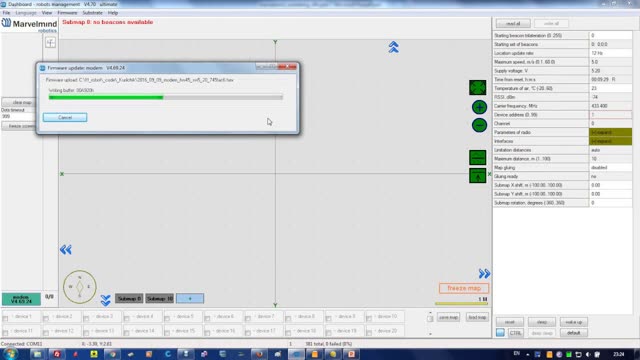The image size is (640, 360).
Task: Click the CTRL button
Action: pyautogui.click(x=515, y=333)
